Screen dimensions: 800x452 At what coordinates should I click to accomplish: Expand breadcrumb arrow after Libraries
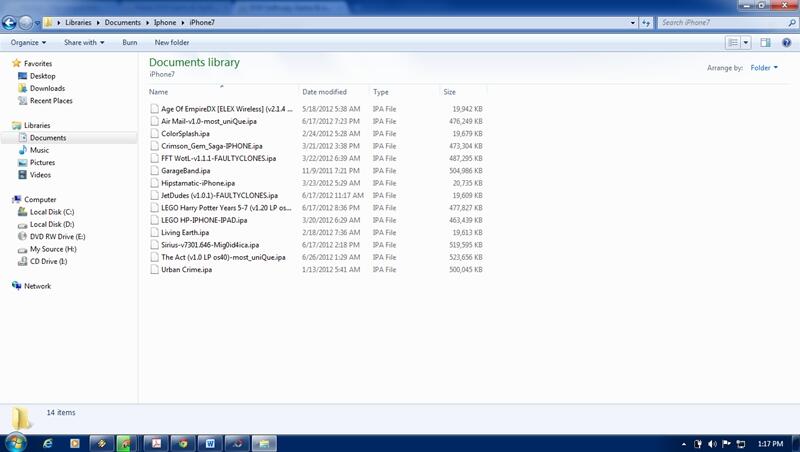click(x=98, y=22)
